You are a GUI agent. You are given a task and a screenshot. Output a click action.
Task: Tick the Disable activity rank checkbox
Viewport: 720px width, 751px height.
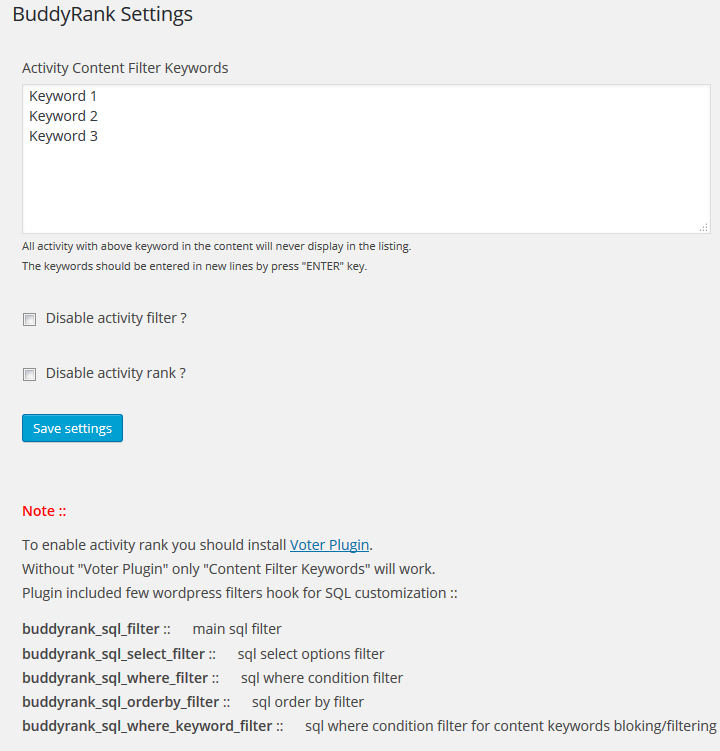click(x=29, y=374)
